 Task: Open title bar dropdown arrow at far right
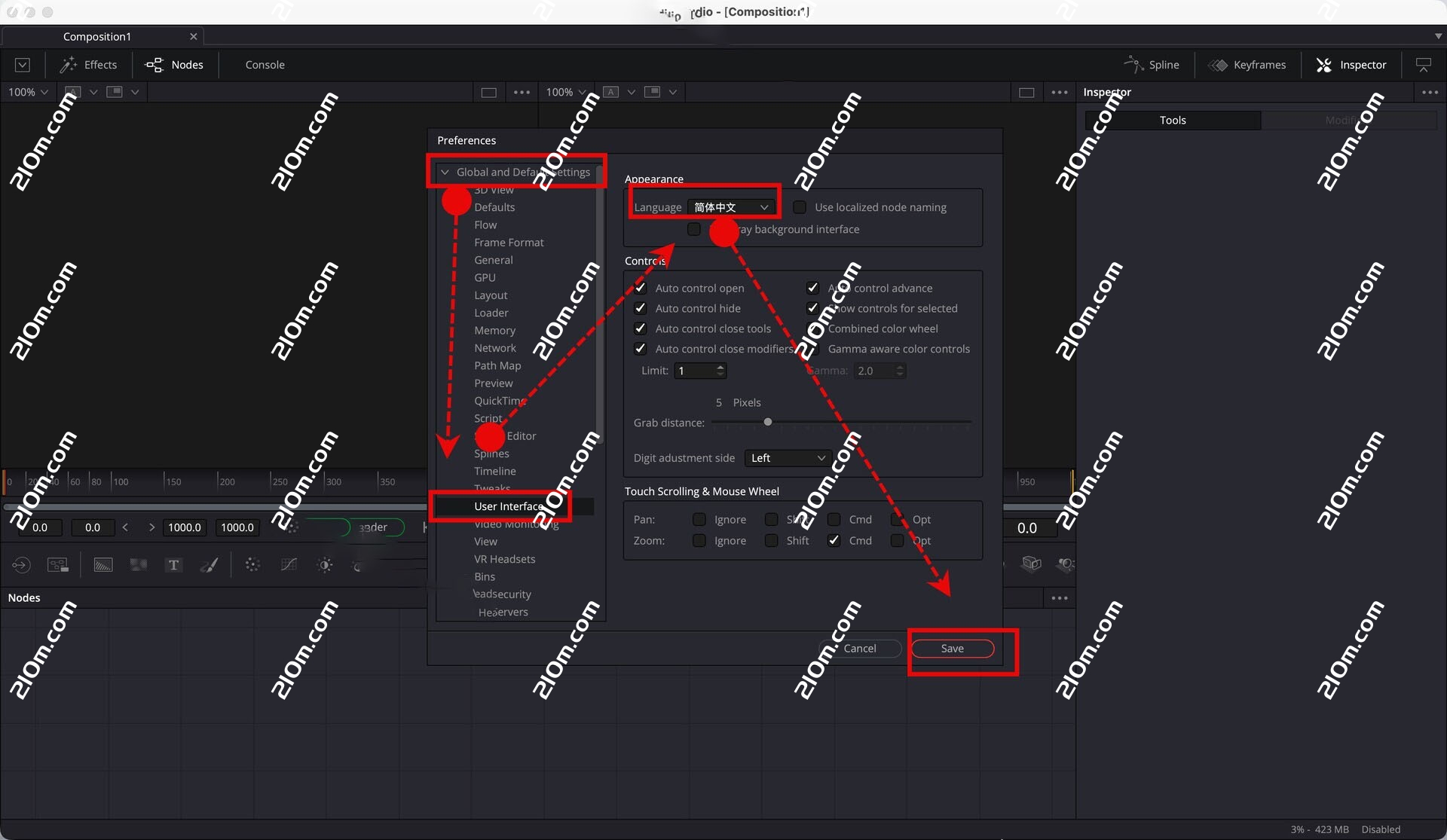1438,36
